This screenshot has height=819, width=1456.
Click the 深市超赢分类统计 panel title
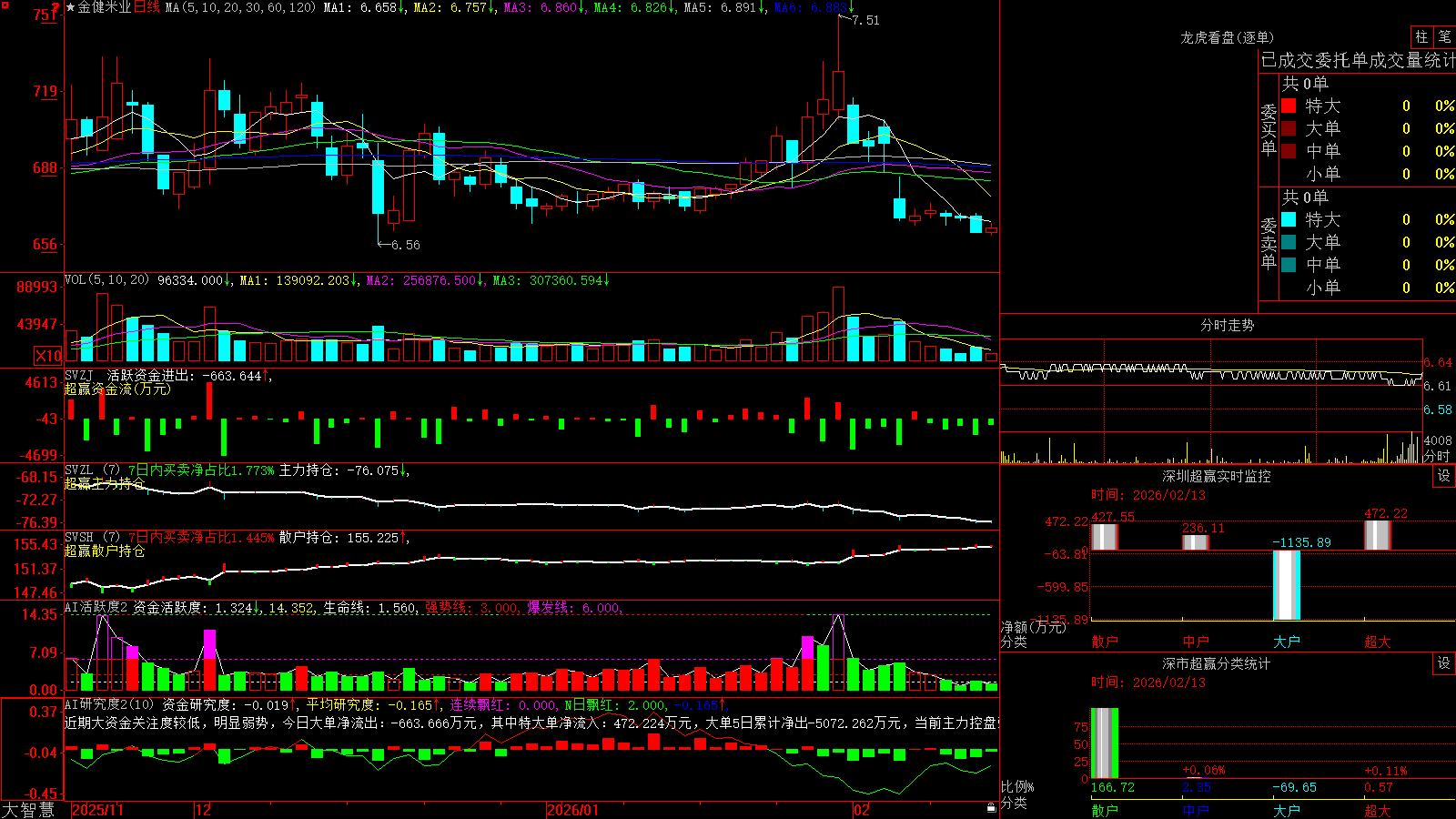1216,663
